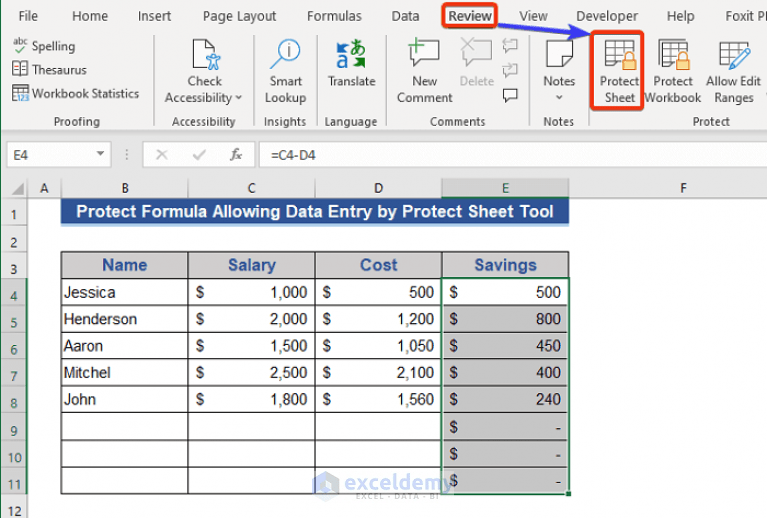
Task: Open the Thesaurus tool
Action: 49,69
